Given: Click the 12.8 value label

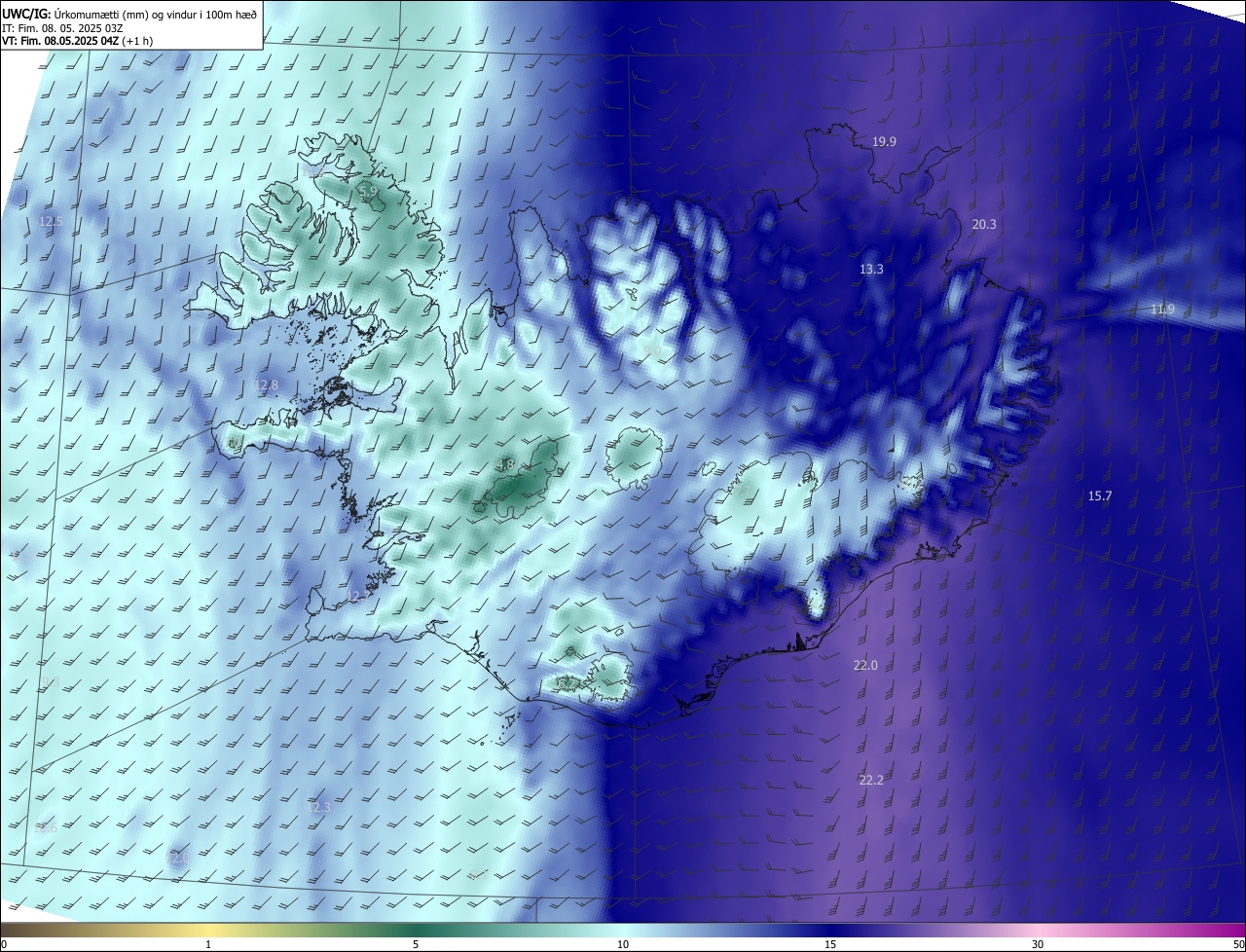Looking at the screenshot, I should [266, 385].
